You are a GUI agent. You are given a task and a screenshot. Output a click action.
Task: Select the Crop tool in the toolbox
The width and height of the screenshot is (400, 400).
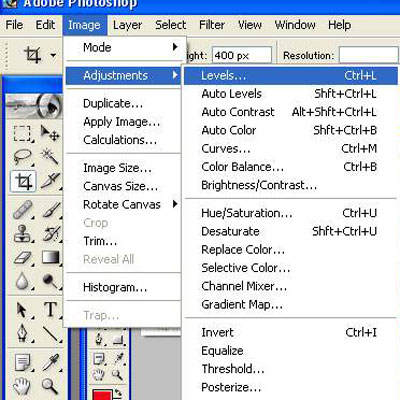tap(23, 182)
